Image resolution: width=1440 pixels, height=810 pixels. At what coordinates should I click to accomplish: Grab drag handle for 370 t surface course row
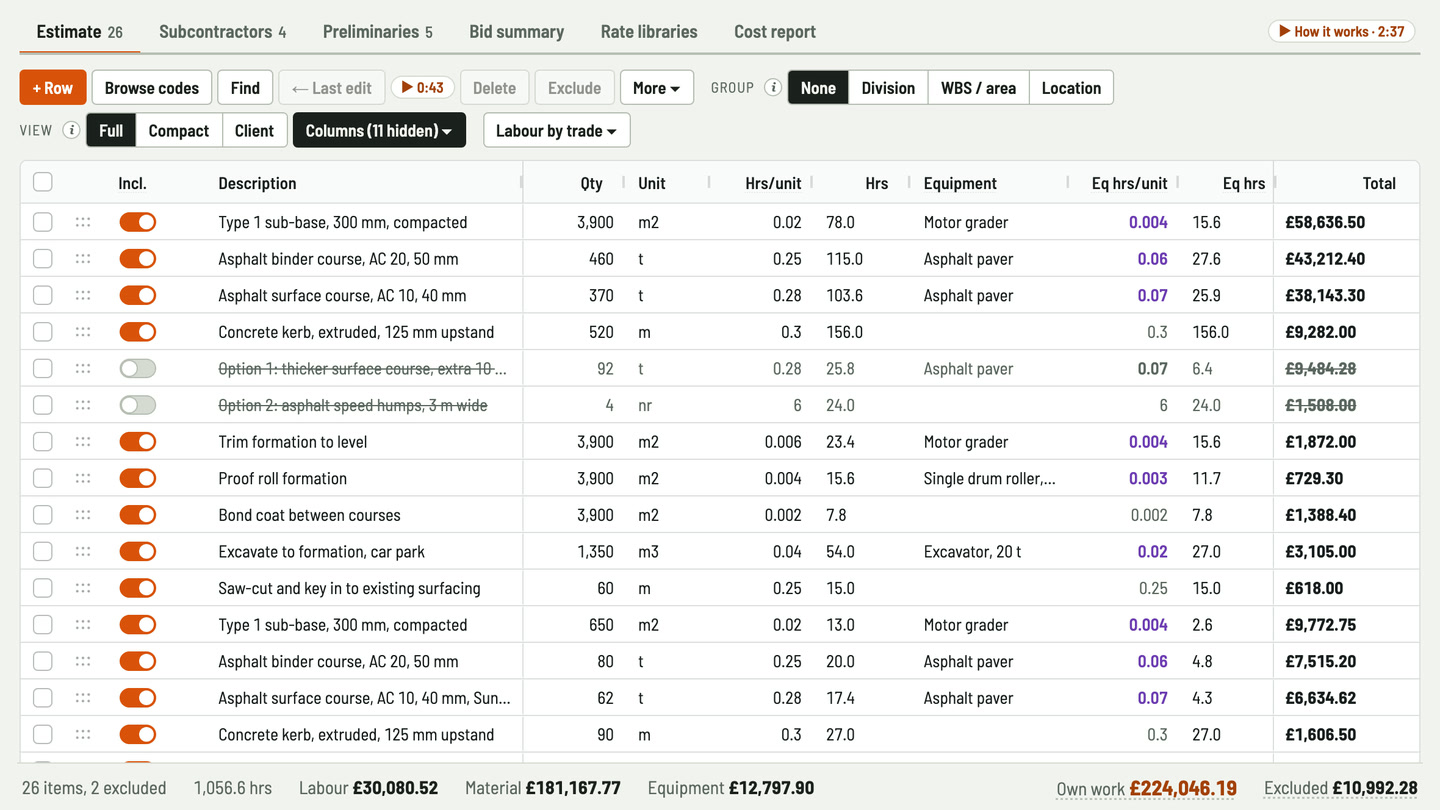tap(83, 295)
